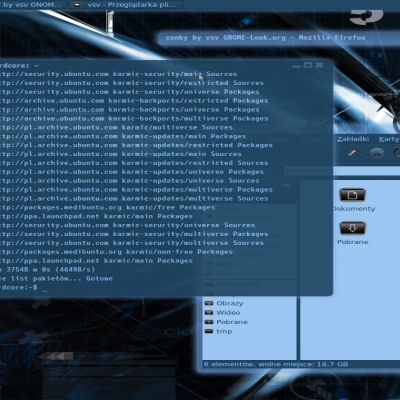Open the Zakładki menu in file manager
This screenshot has height=400, width=400.
click(353, 139)
